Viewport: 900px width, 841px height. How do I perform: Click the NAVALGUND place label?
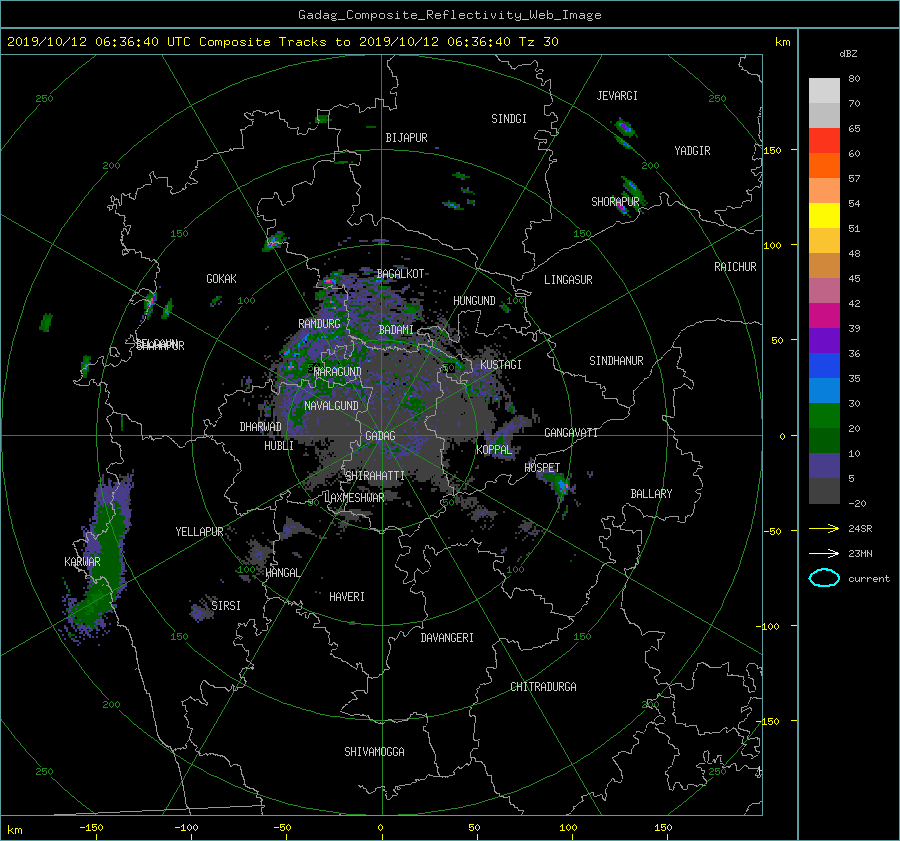pos(331,406)
